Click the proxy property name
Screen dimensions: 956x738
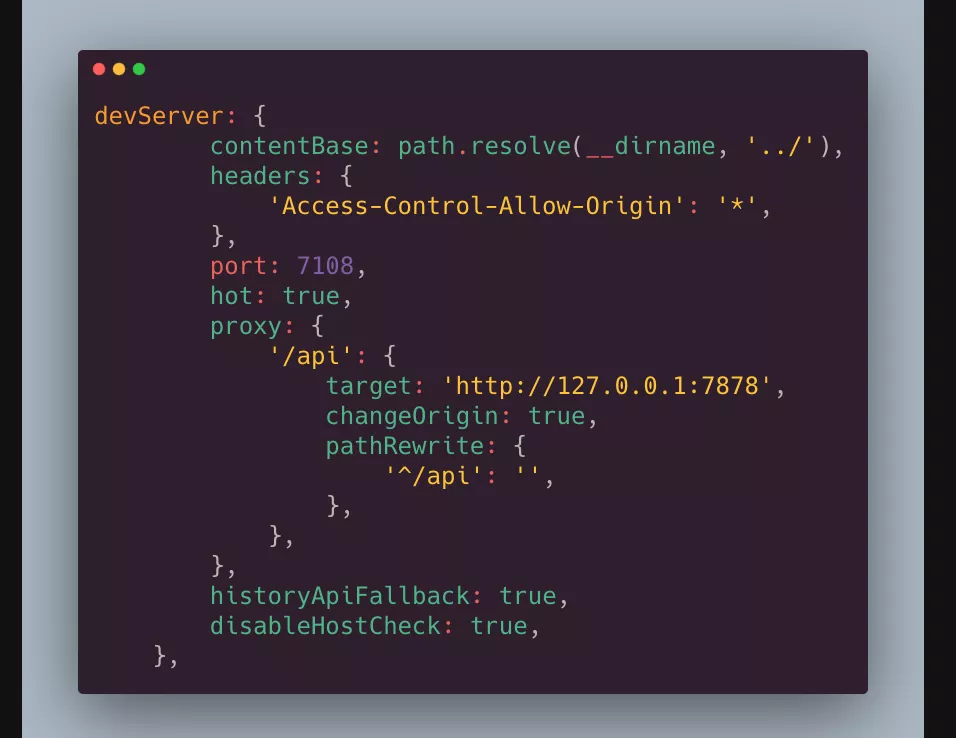point(246,326)
